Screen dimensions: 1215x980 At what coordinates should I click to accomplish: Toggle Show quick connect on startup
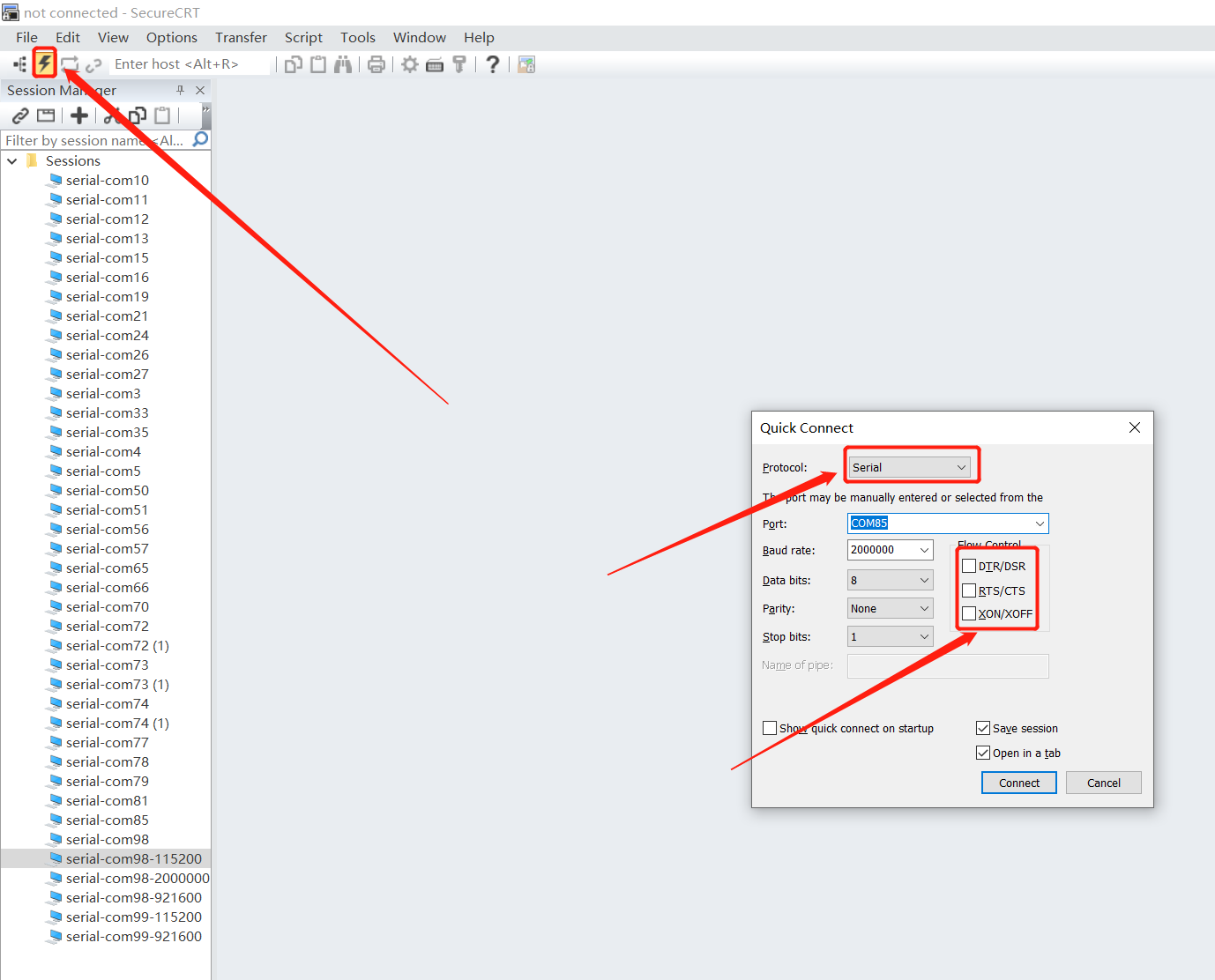pyautogui.click(x=770, y=728)
